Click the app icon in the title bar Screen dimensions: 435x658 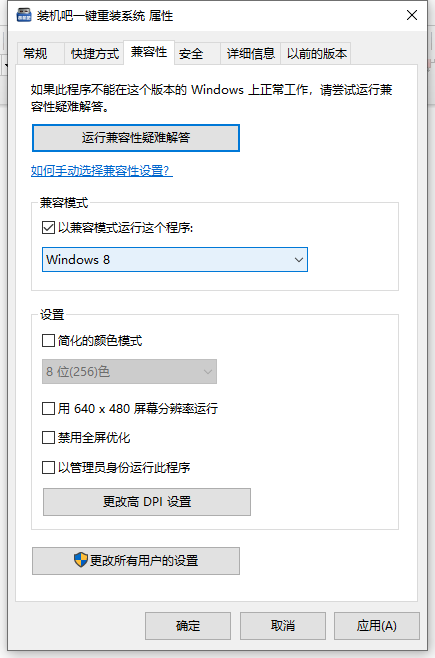pyautogui.click(x=24, y=15)
